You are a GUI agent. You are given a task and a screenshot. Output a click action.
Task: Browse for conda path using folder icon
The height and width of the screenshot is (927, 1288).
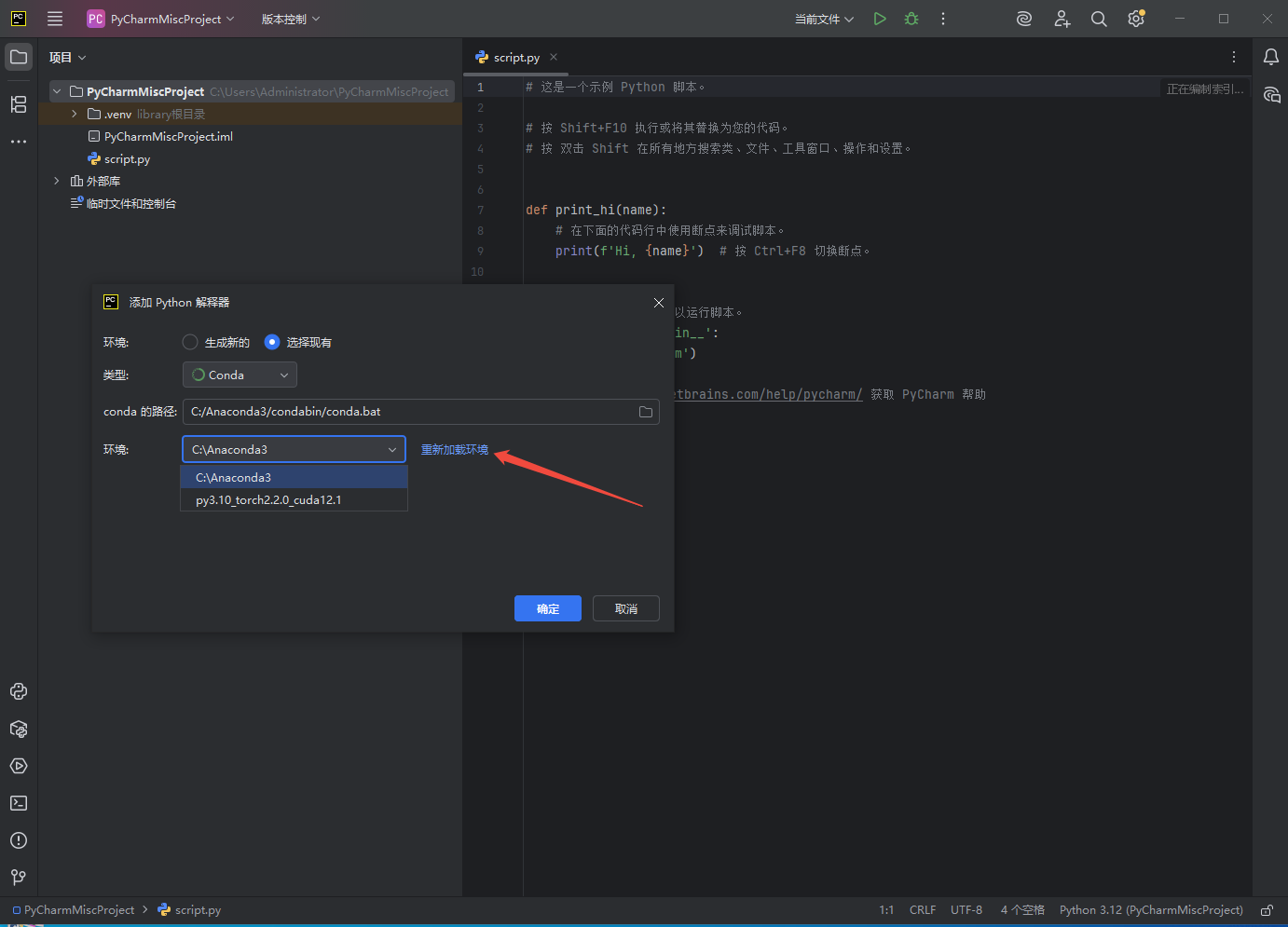pyautogui.click(x=646, y=412)
